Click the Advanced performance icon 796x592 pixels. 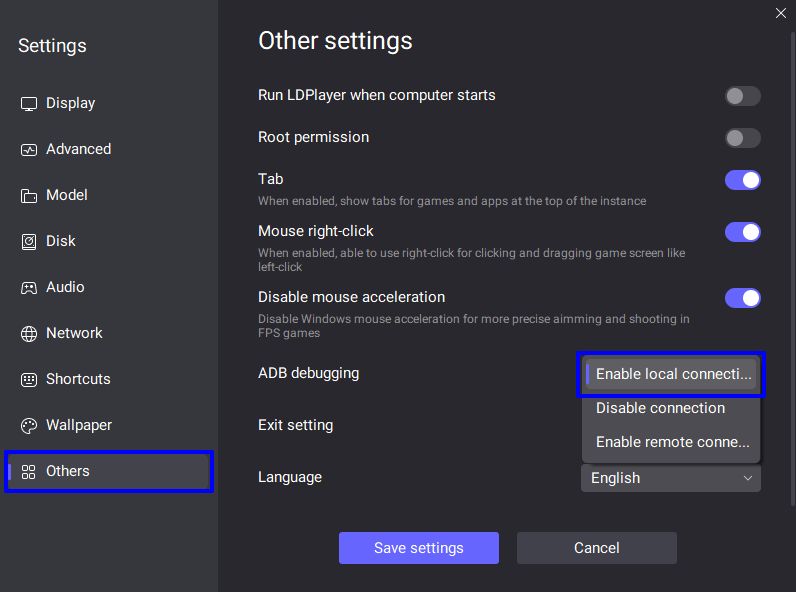click(29, 150)
